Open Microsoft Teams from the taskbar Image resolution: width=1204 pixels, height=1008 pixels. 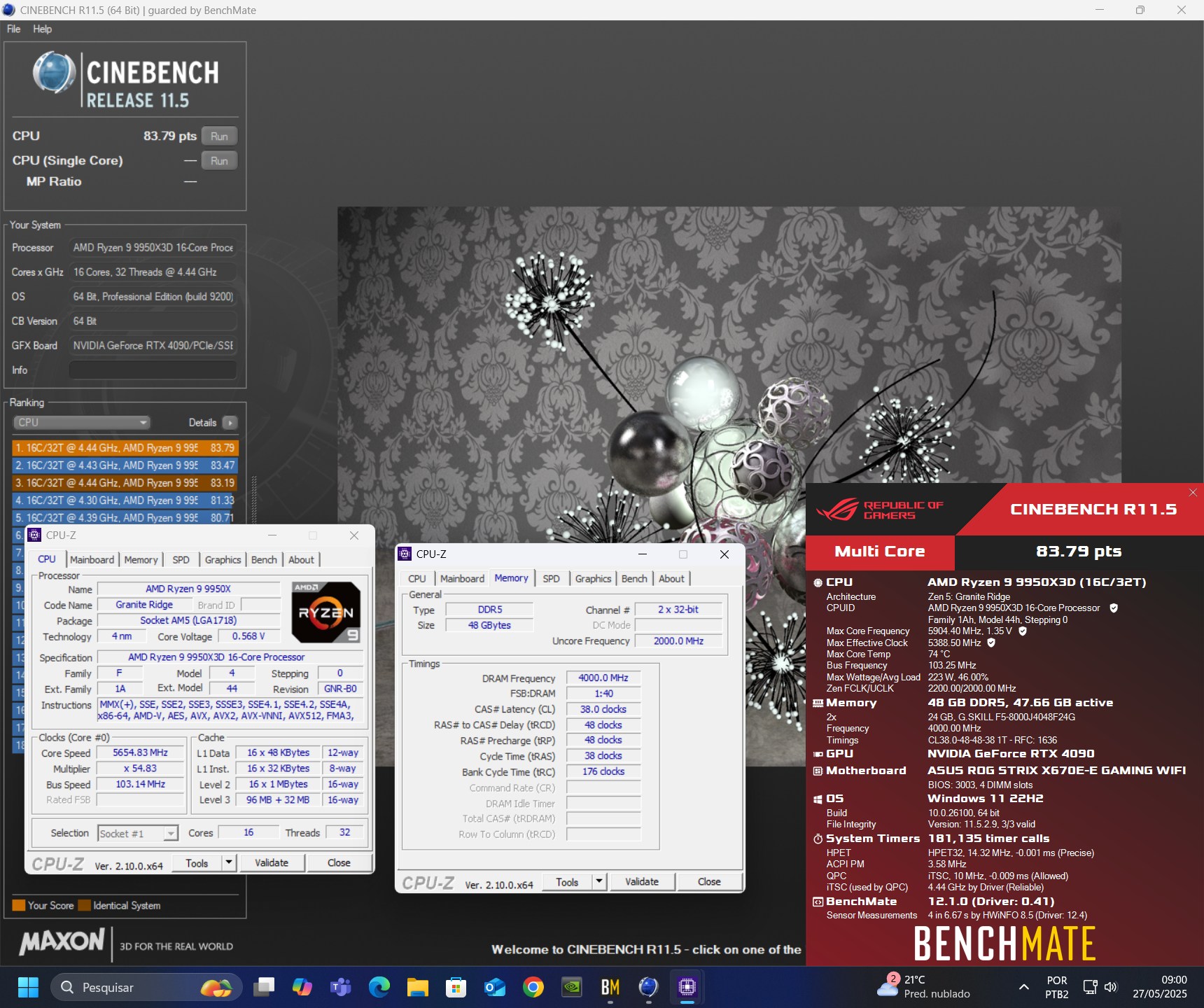341,987
